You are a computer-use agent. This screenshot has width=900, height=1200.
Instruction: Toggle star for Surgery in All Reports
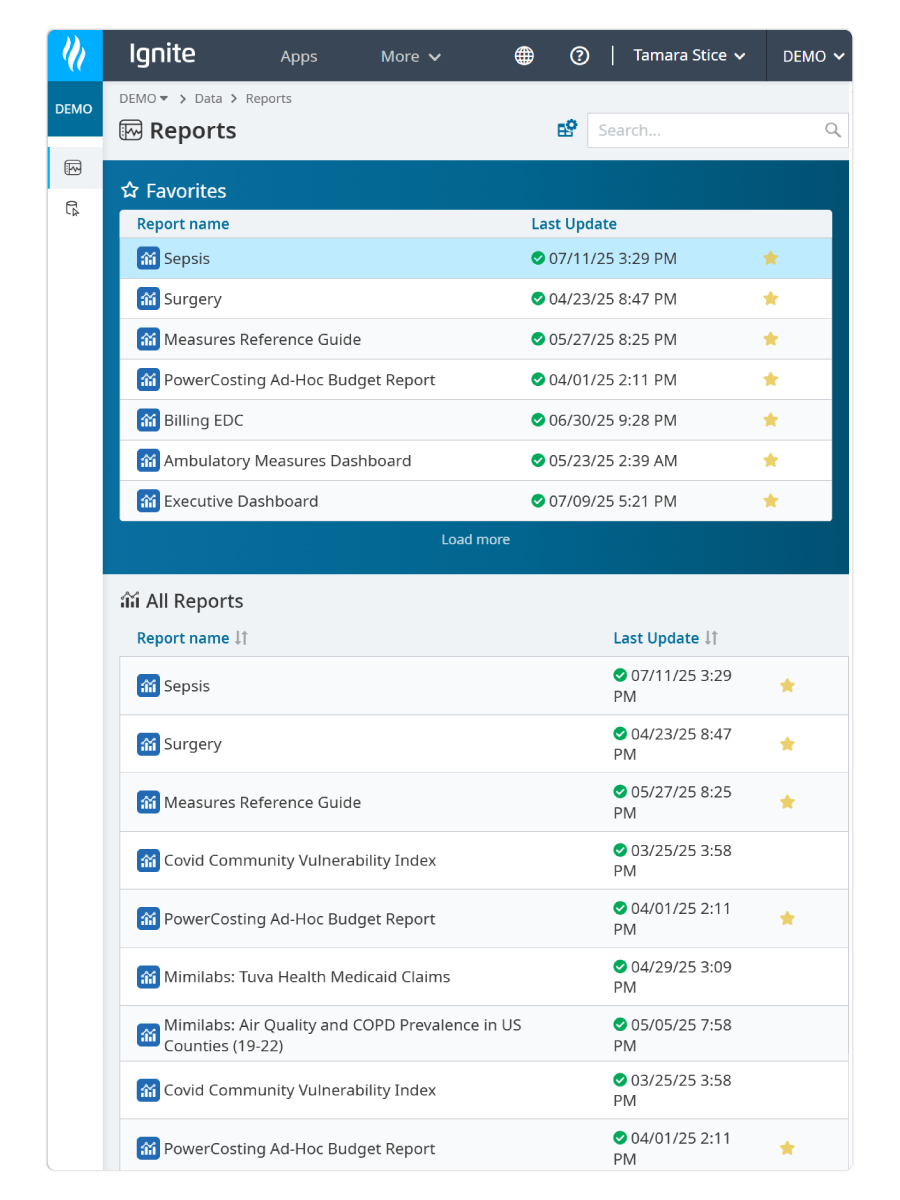point(787,744)
